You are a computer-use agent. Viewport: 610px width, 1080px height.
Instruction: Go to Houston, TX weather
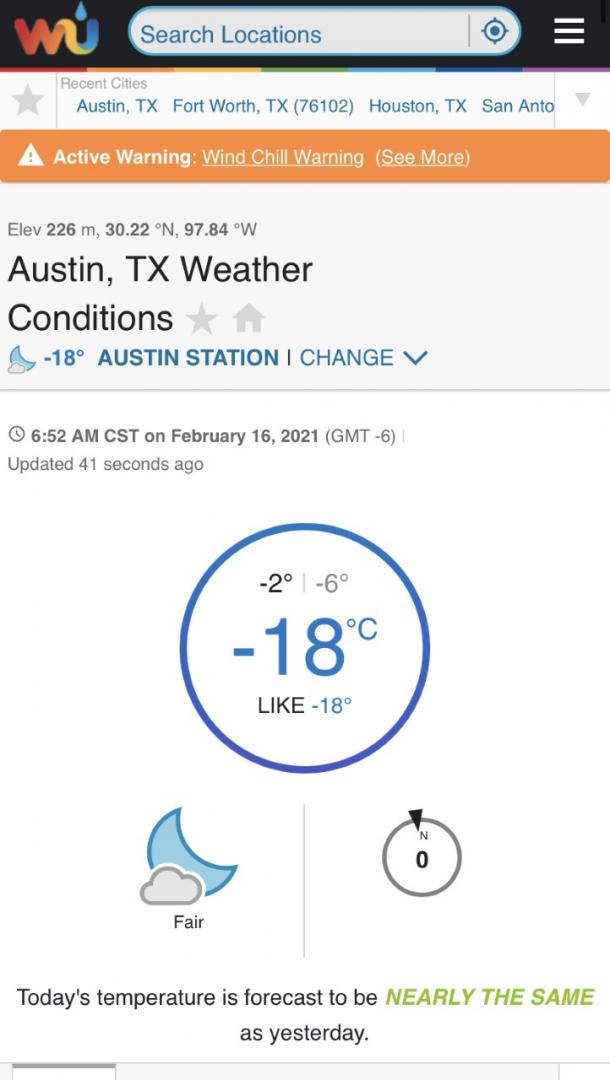click(x=417, y=106)
